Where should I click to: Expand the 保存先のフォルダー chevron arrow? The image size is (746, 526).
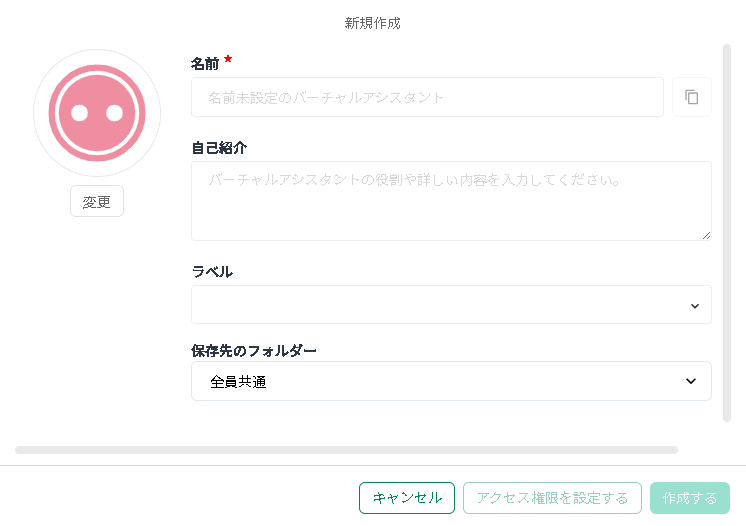click(690, 381)
